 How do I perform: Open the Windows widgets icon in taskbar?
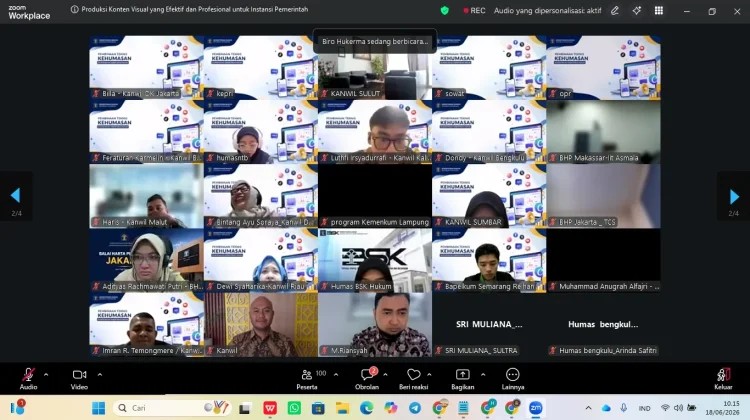18,408
